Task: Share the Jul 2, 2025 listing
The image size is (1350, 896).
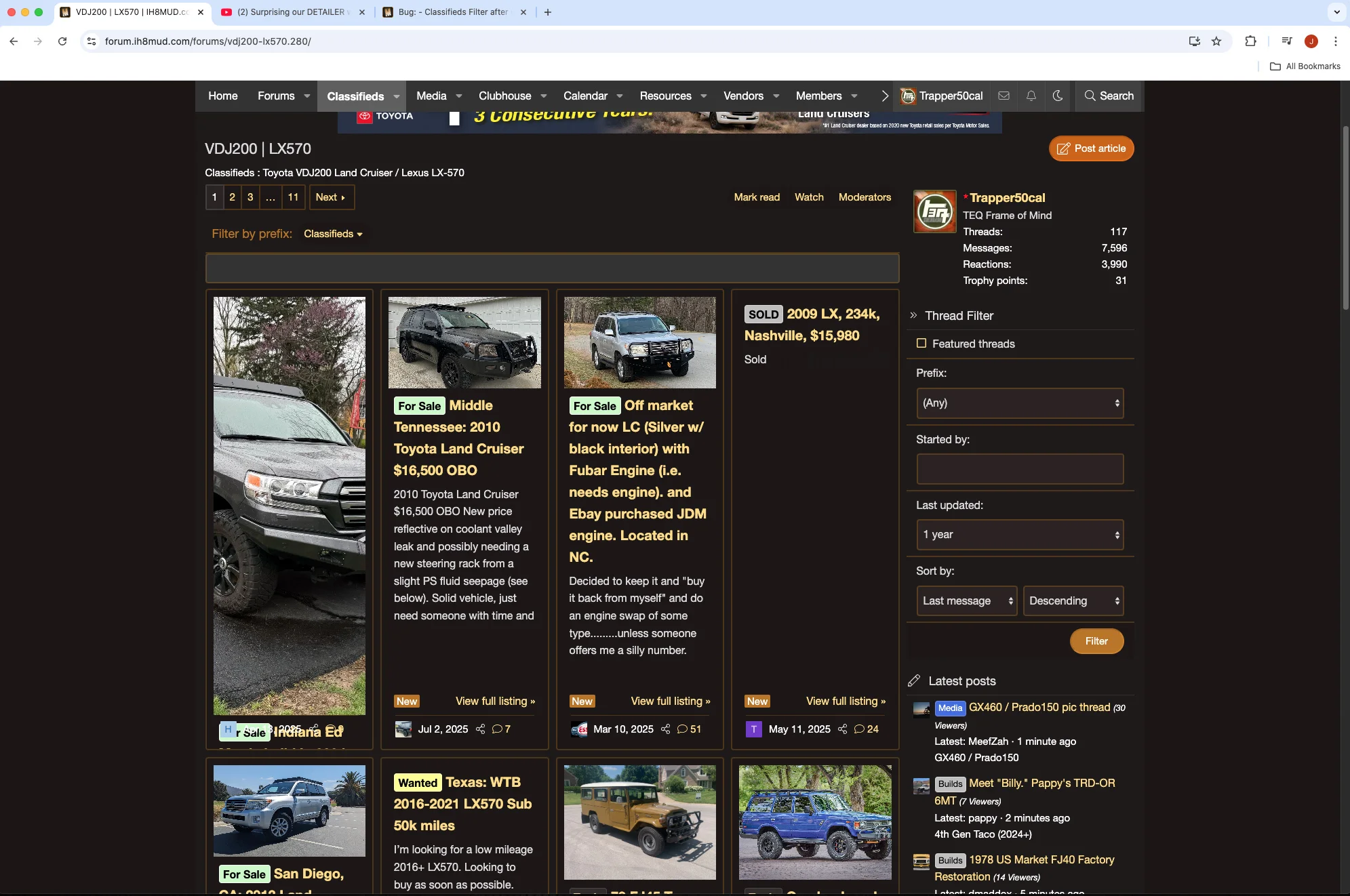Action: point(480,729)
